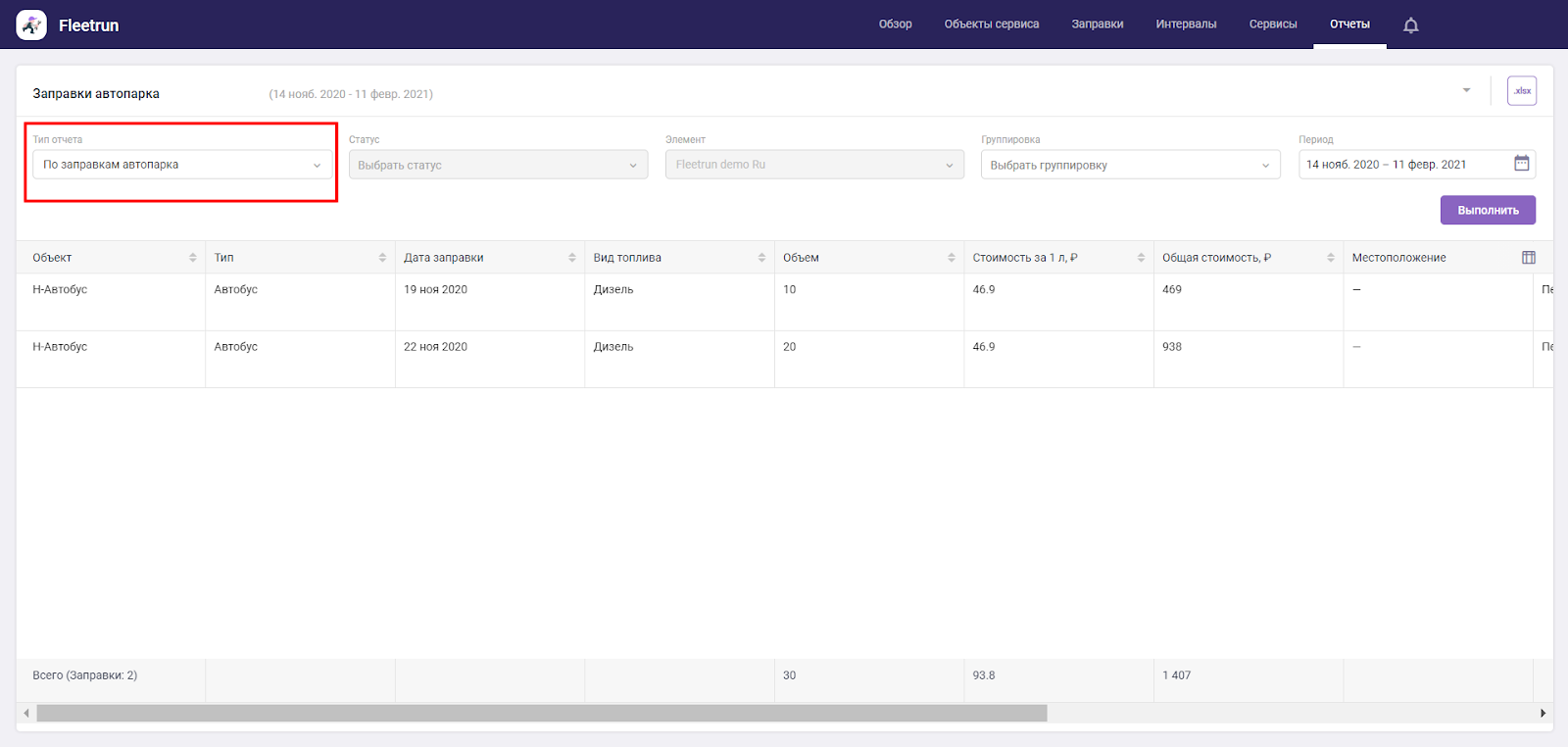Click the Fleetrun logo icon
Viewport: 1568px width, 747px height.
coord(31,25)
